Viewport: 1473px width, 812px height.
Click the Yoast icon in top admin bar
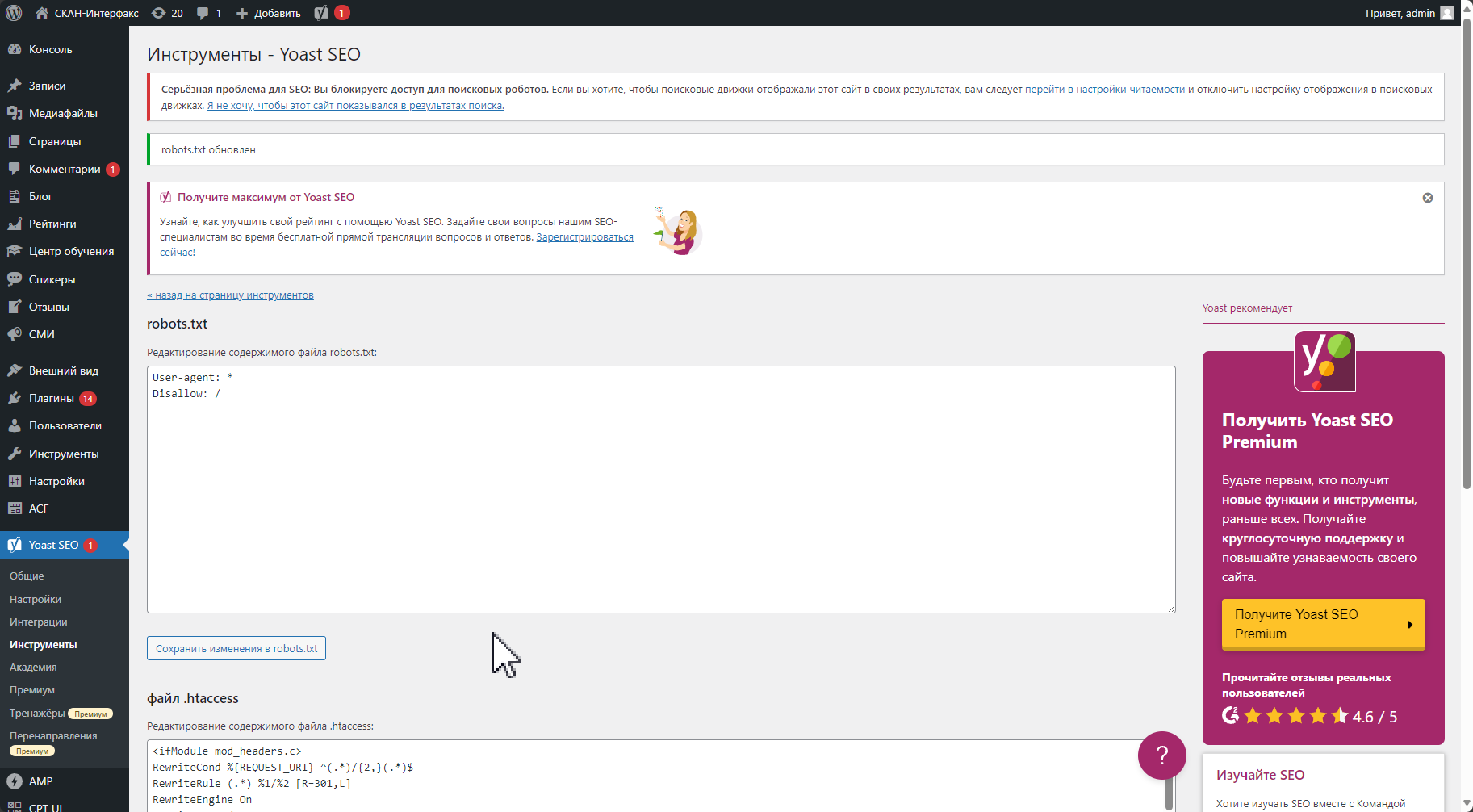pyautogui.click(x=322, y=13)
